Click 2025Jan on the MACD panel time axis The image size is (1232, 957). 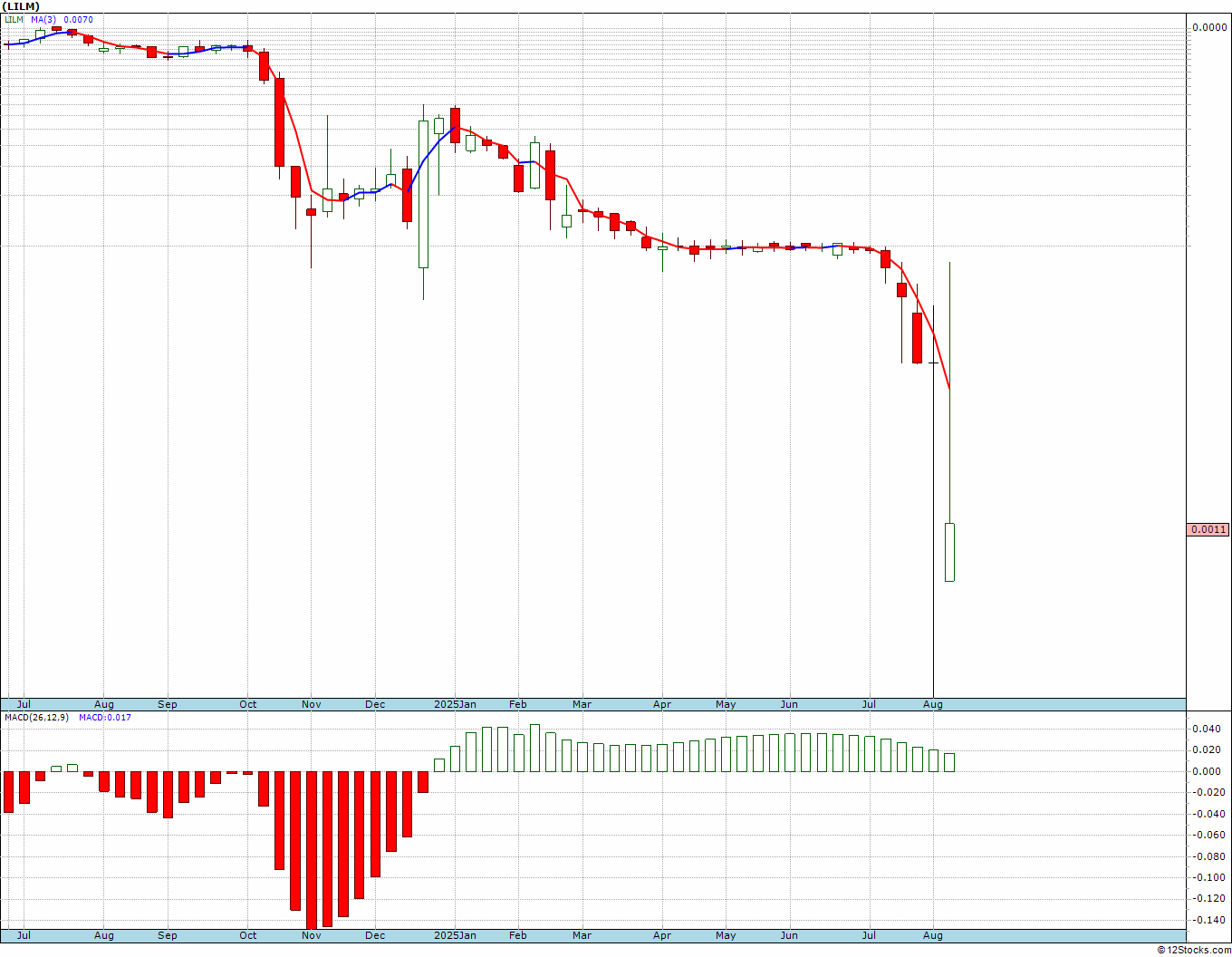point(455,935)
